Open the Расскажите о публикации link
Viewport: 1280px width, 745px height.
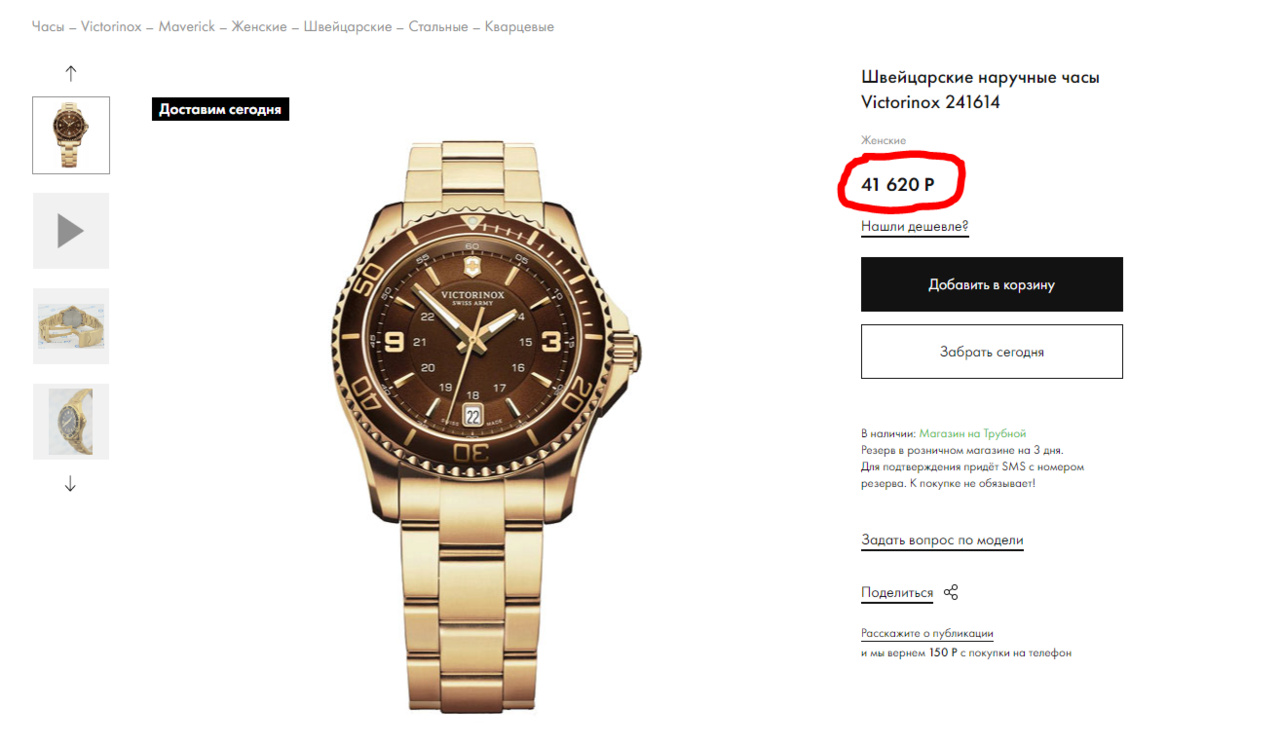(927, 633)
